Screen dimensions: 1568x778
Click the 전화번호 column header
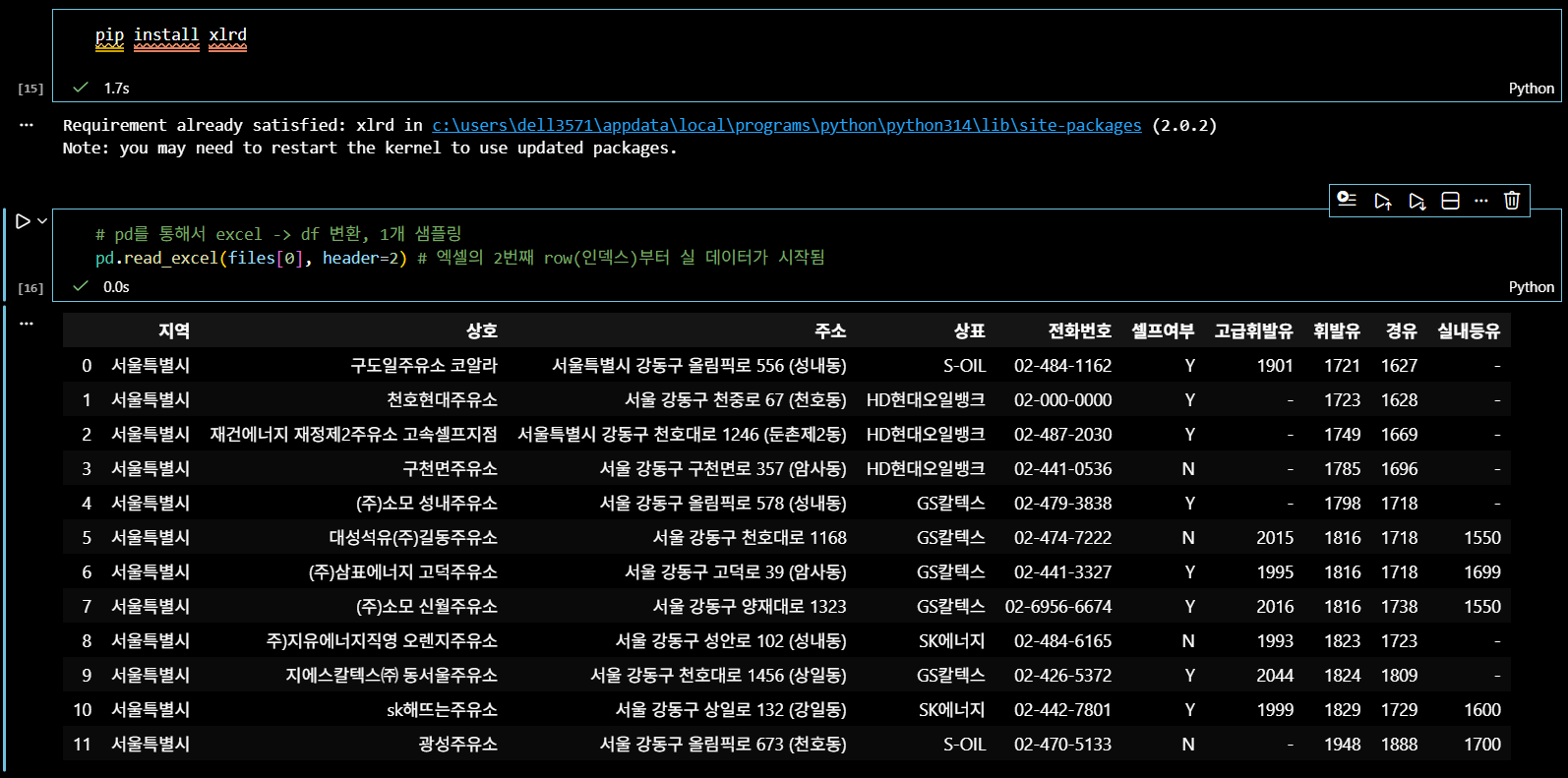click(x=1079, y=331)
